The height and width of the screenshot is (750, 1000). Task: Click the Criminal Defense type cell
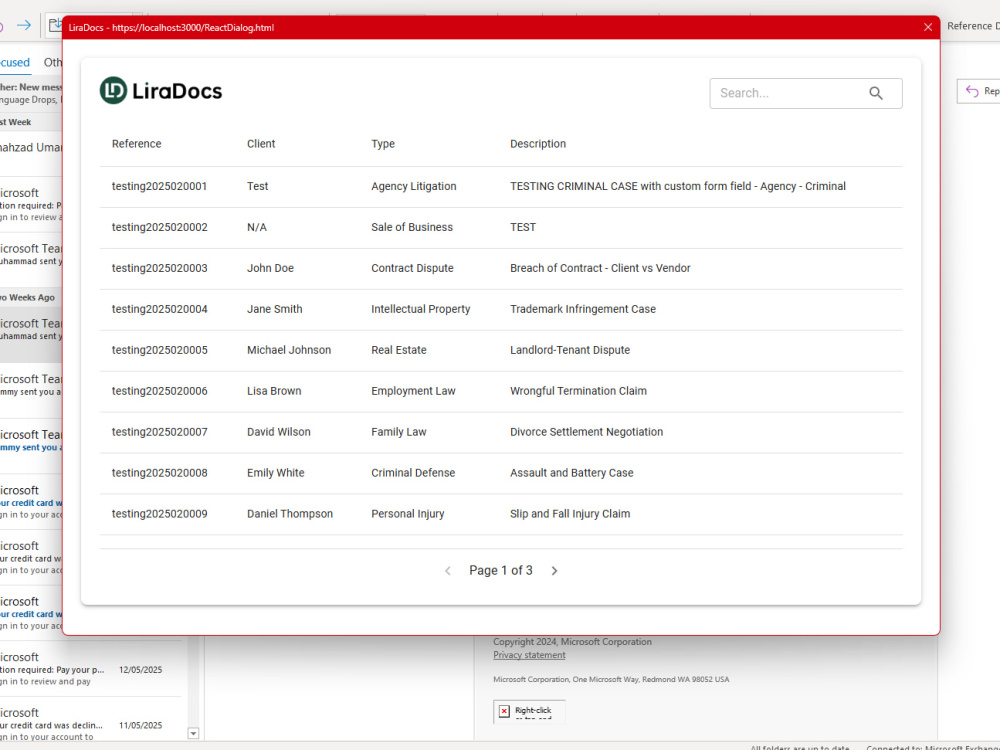tap(413, 473)
